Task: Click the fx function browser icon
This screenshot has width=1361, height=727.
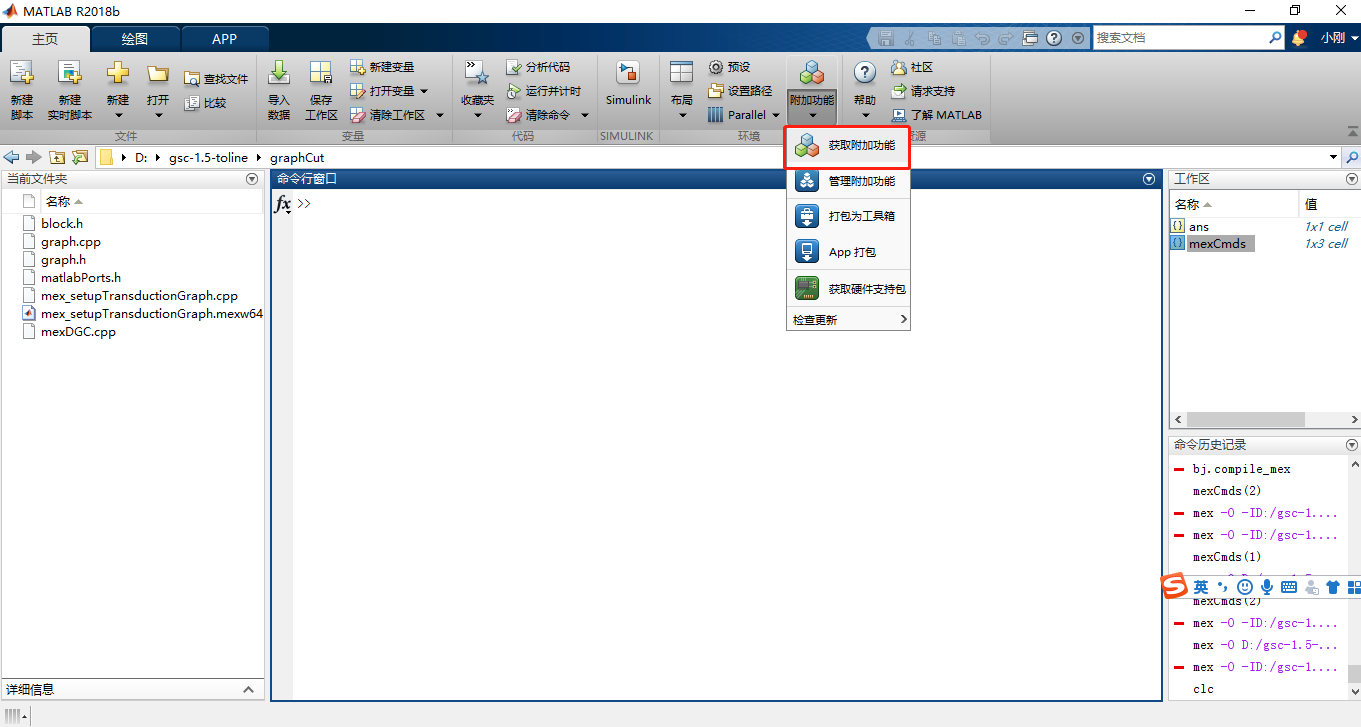Action: [283, 204]
